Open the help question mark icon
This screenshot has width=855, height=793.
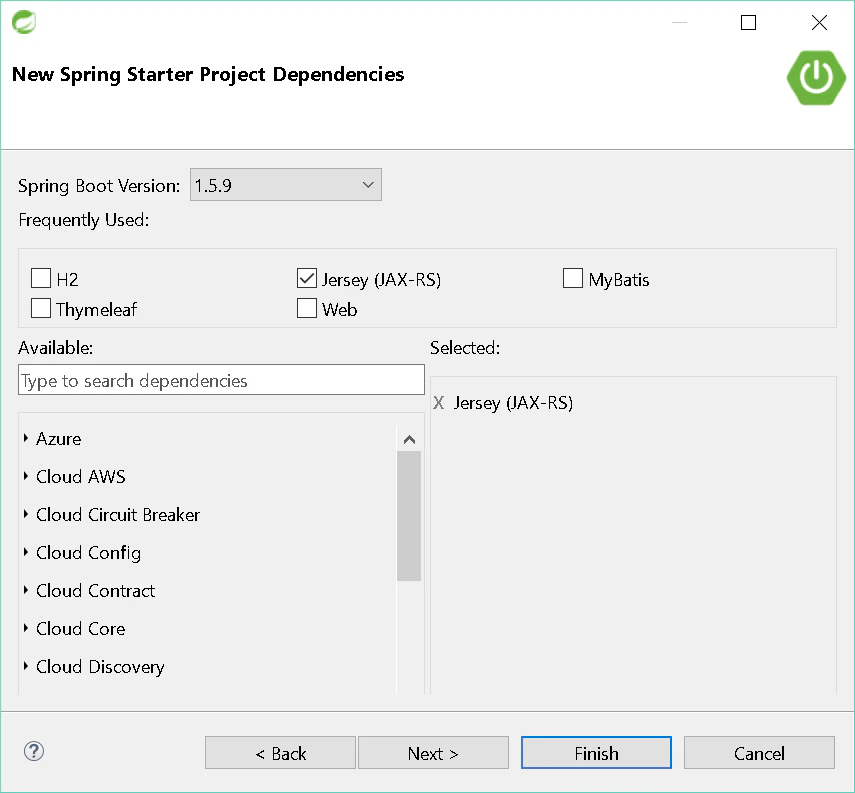click(34, 752)
